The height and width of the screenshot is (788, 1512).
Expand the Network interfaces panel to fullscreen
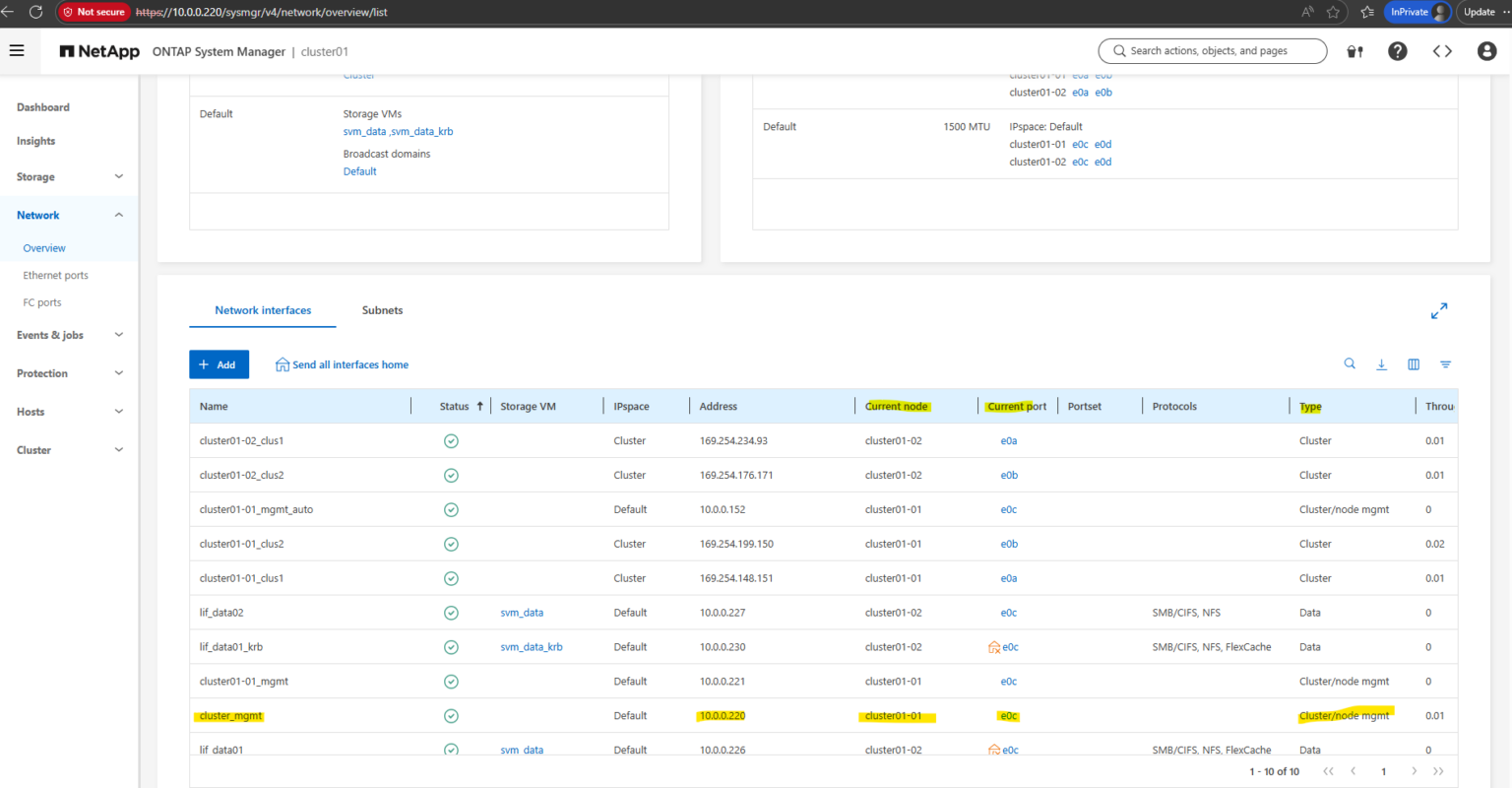coord(1439,310)
